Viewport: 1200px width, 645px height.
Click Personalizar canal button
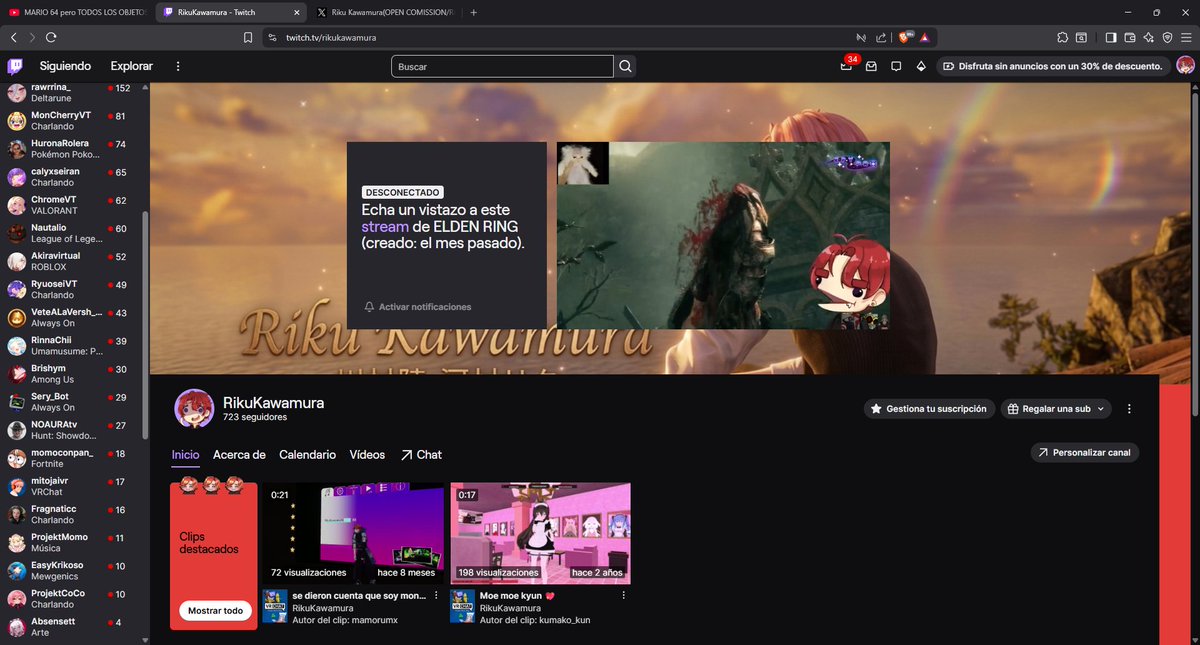click(1085, 453)
